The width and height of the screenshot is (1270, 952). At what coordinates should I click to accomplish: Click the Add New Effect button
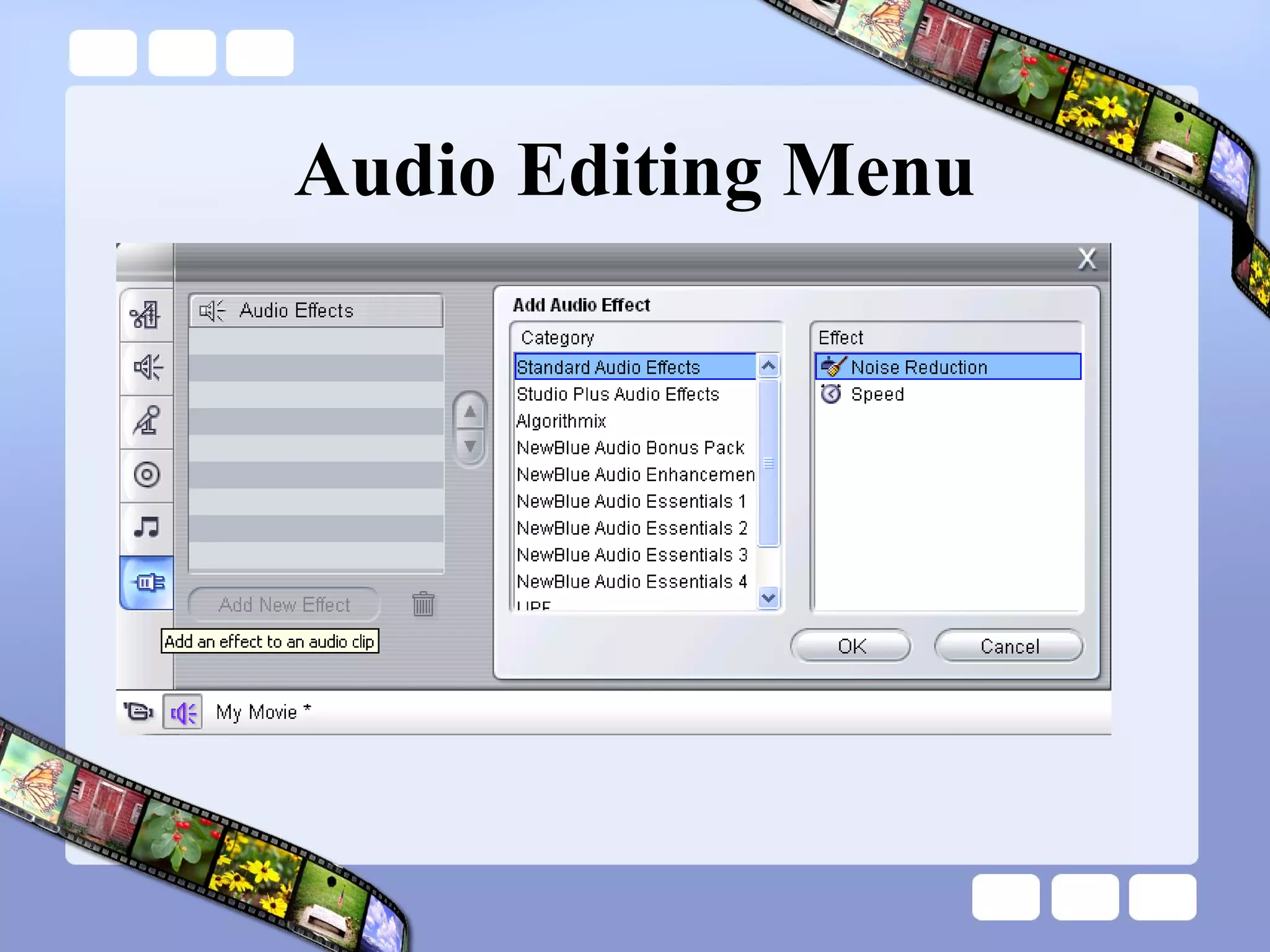tap(284, 604)
